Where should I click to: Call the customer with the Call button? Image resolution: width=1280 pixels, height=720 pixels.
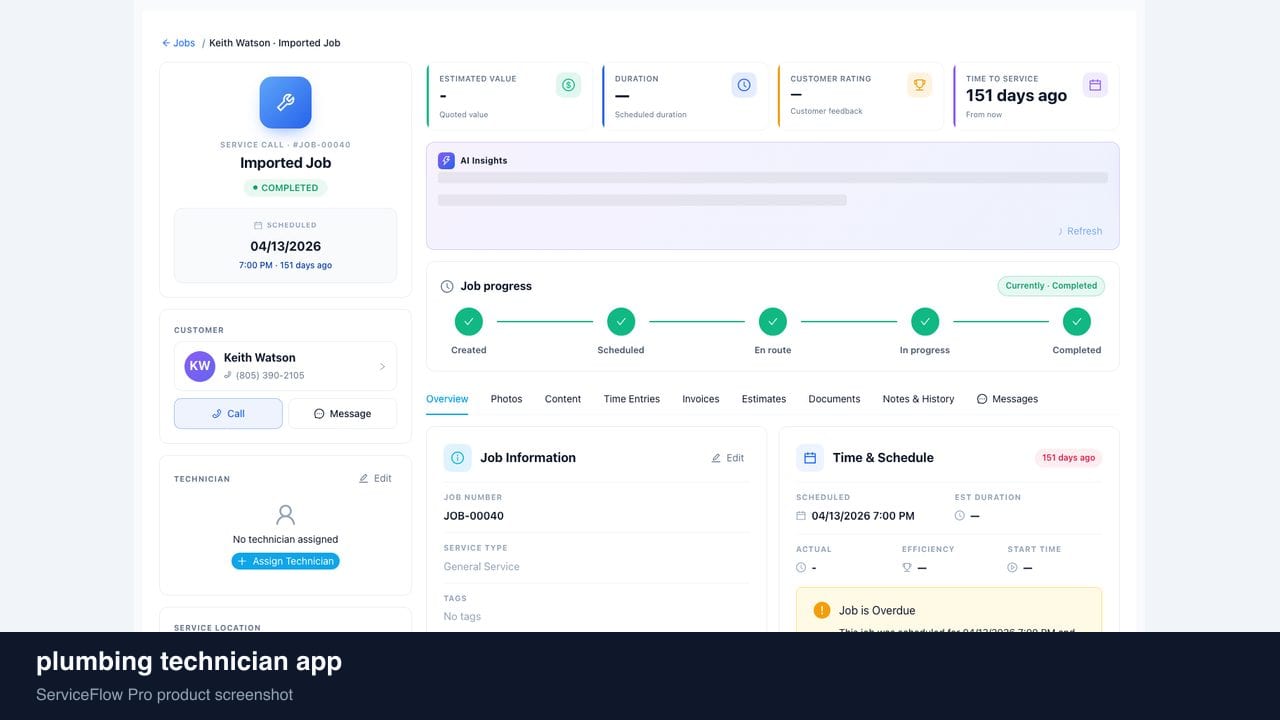point(228,414)
